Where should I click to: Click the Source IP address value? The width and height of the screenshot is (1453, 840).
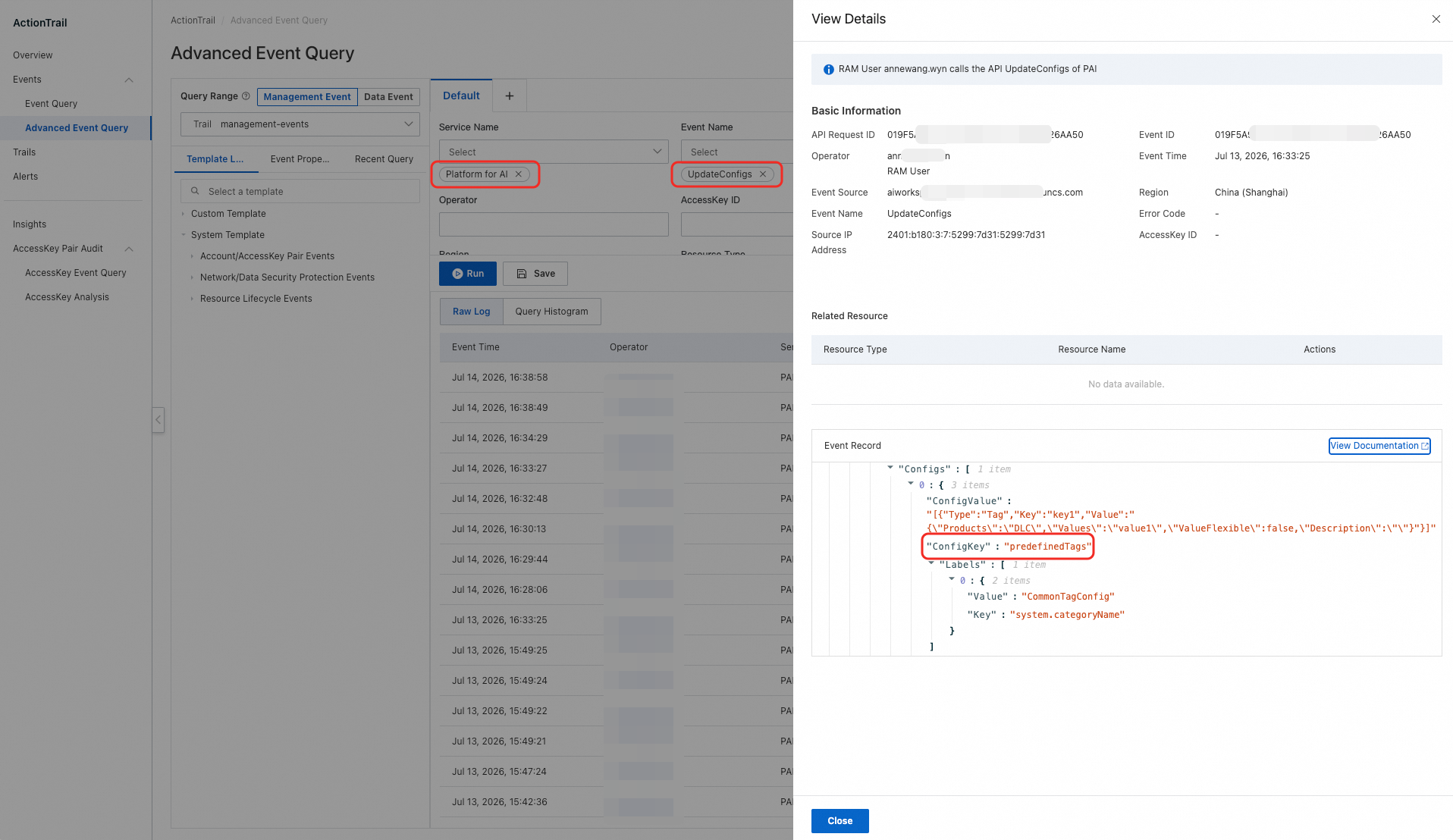(966, 235)
